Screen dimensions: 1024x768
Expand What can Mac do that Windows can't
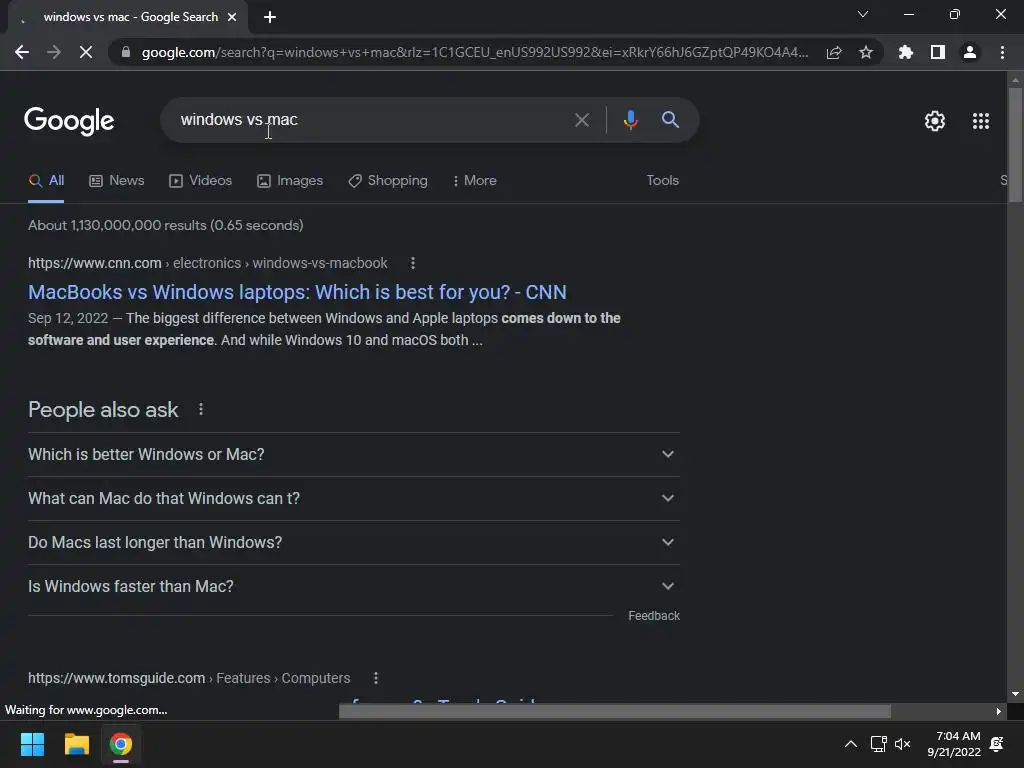click(353, 498)
